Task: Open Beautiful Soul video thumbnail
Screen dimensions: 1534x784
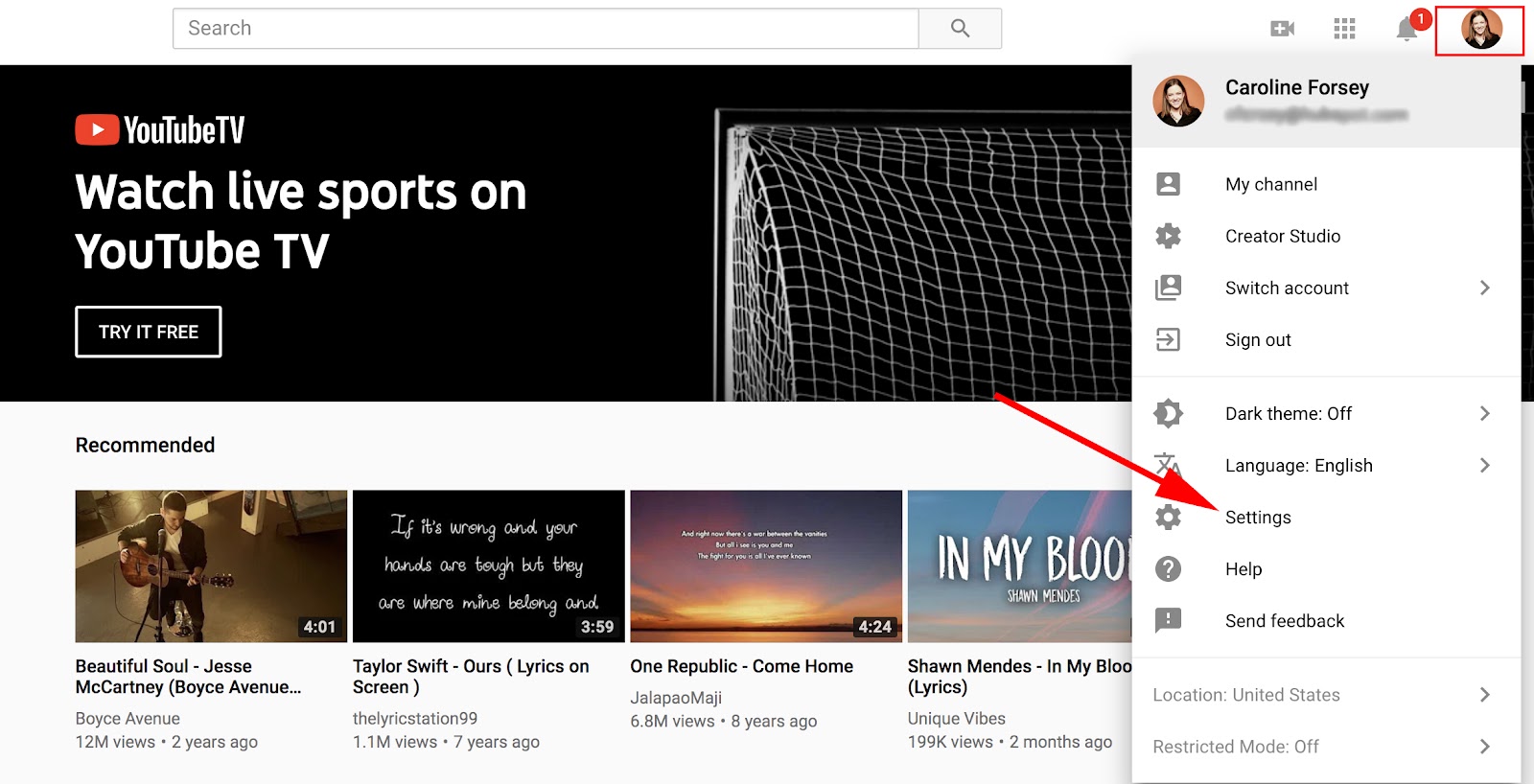Action: coord(211,566)
